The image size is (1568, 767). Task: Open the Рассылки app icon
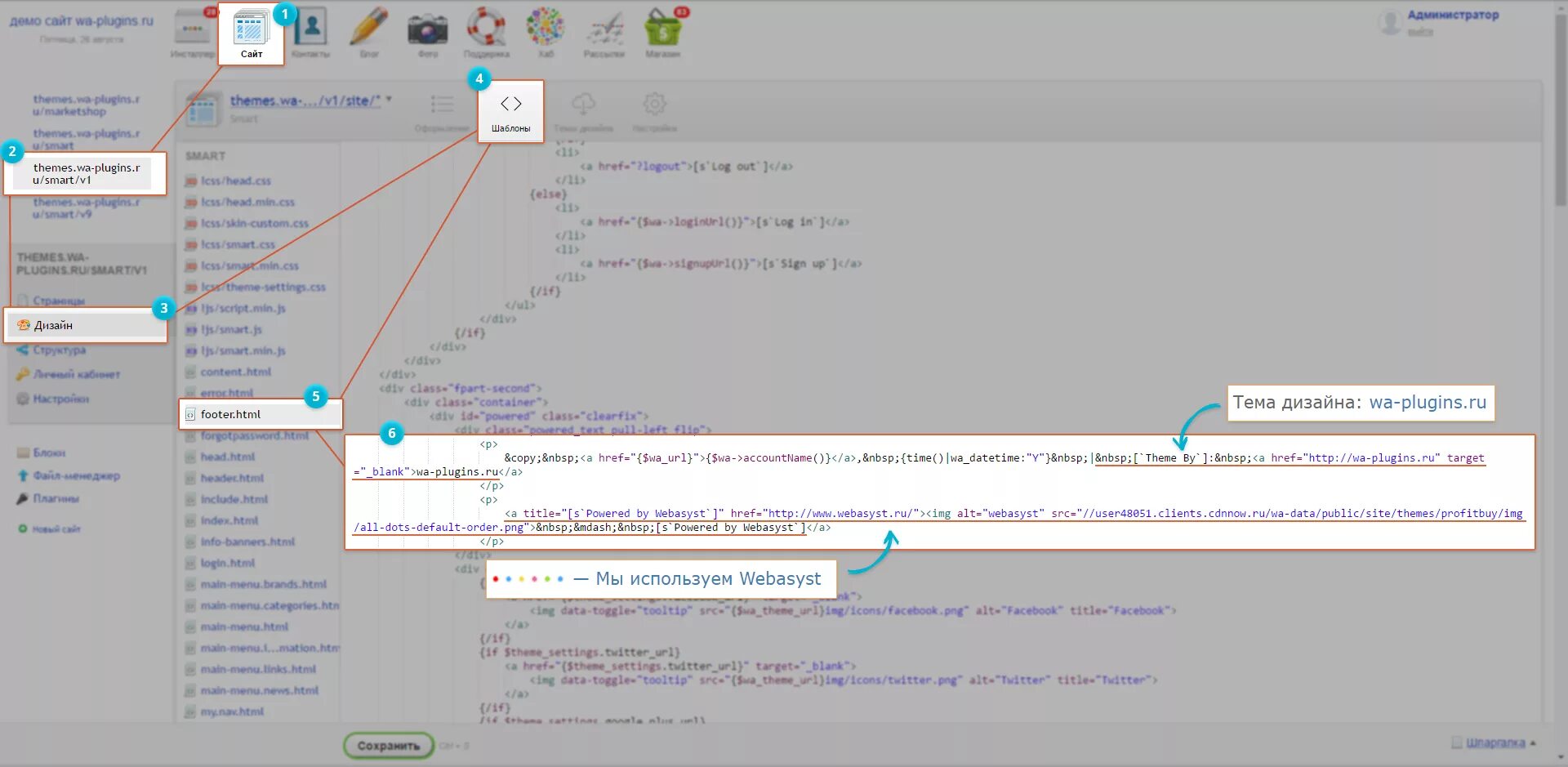click(604, 29)
